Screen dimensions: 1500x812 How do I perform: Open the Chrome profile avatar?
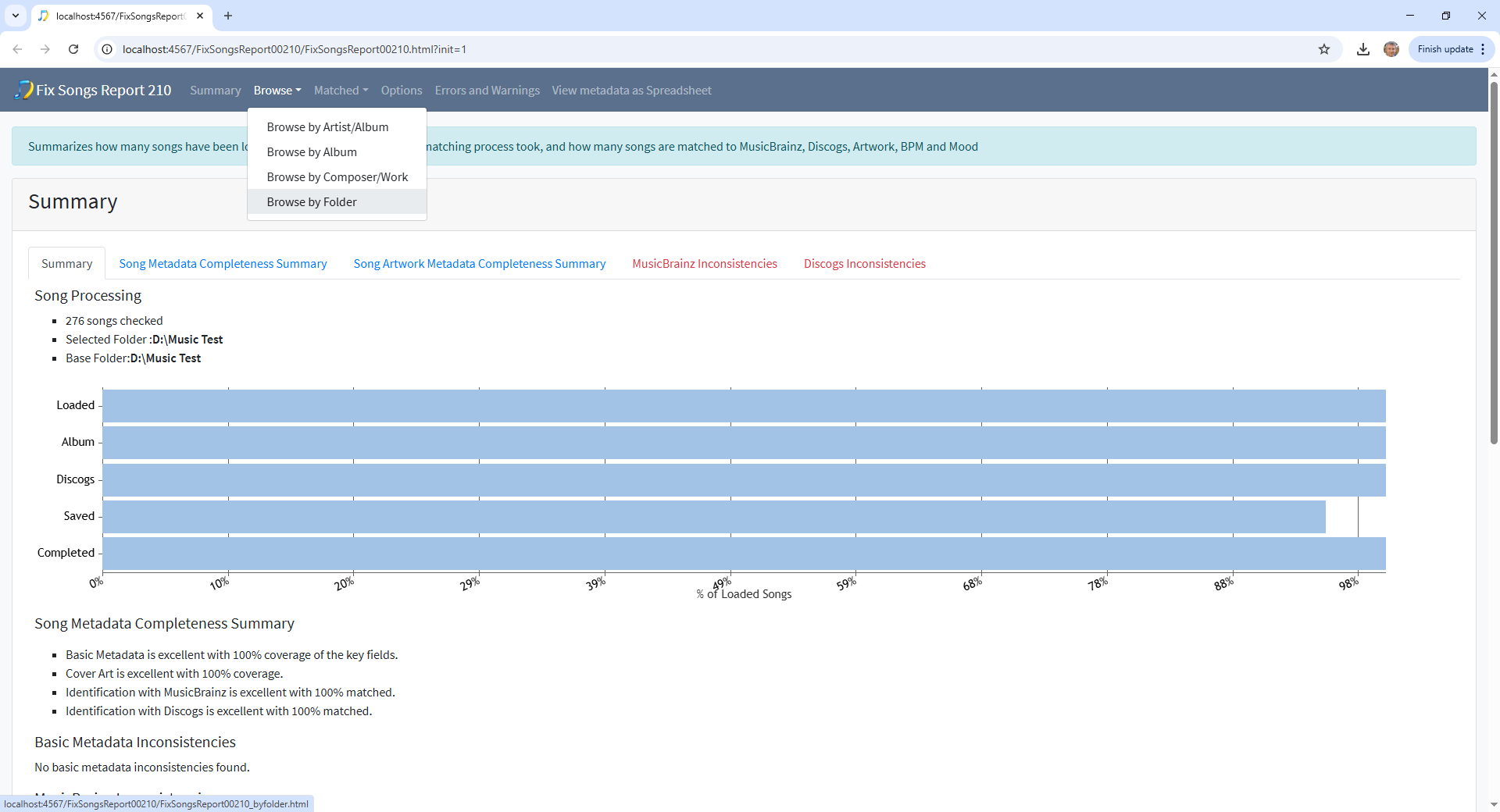click(x=1391, y=49)
